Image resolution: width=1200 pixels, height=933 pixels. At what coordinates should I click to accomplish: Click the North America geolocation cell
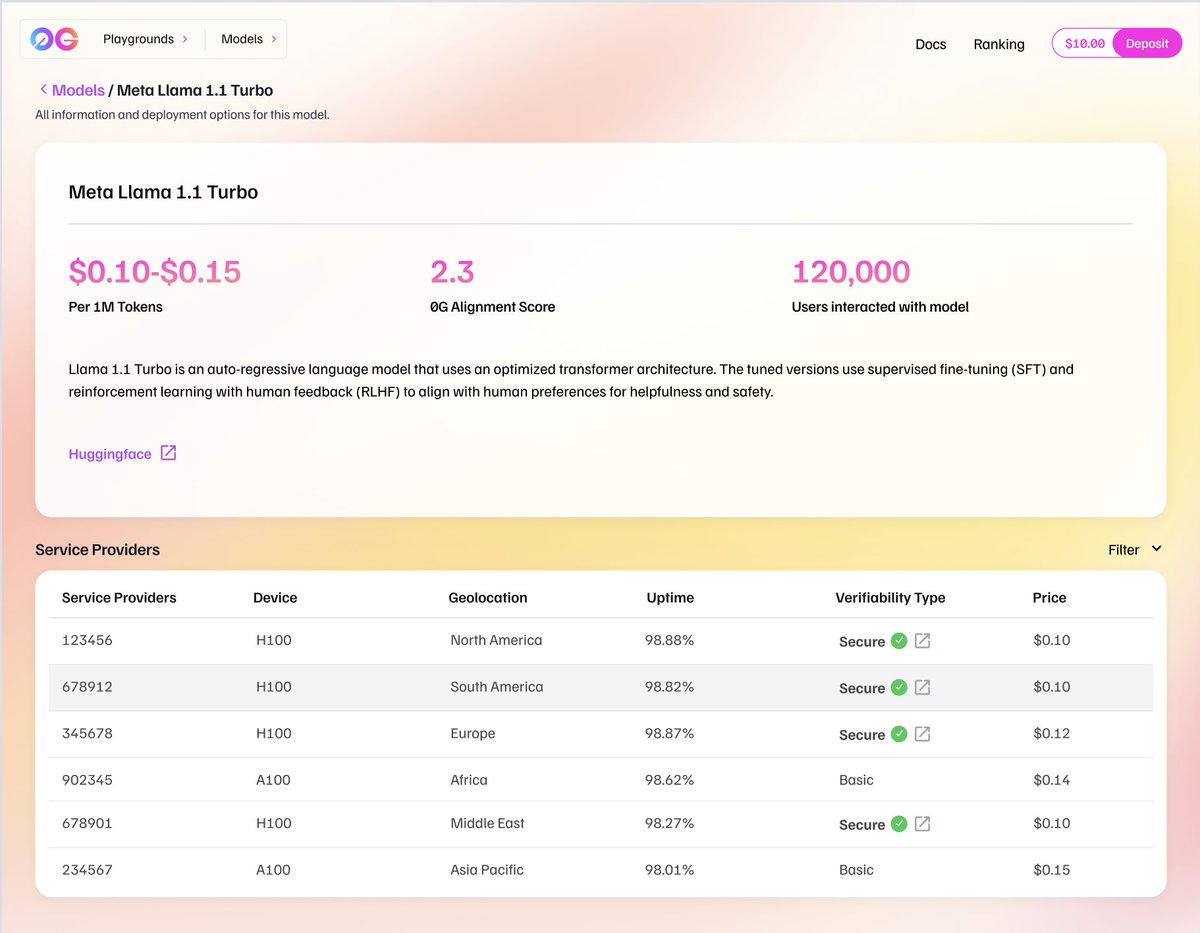496,640
